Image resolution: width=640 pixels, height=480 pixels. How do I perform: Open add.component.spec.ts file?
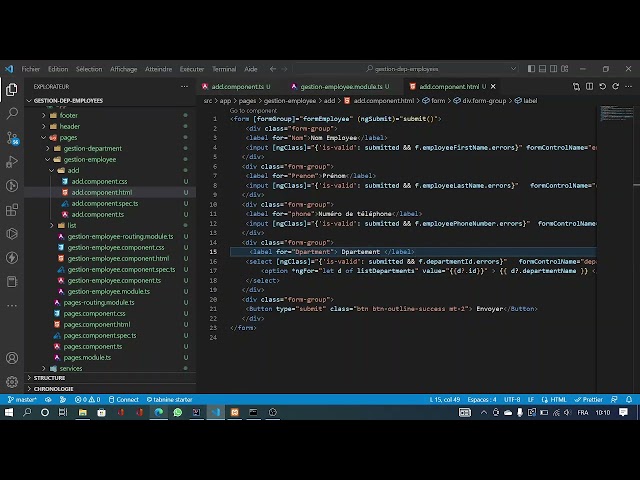point(104,203)
